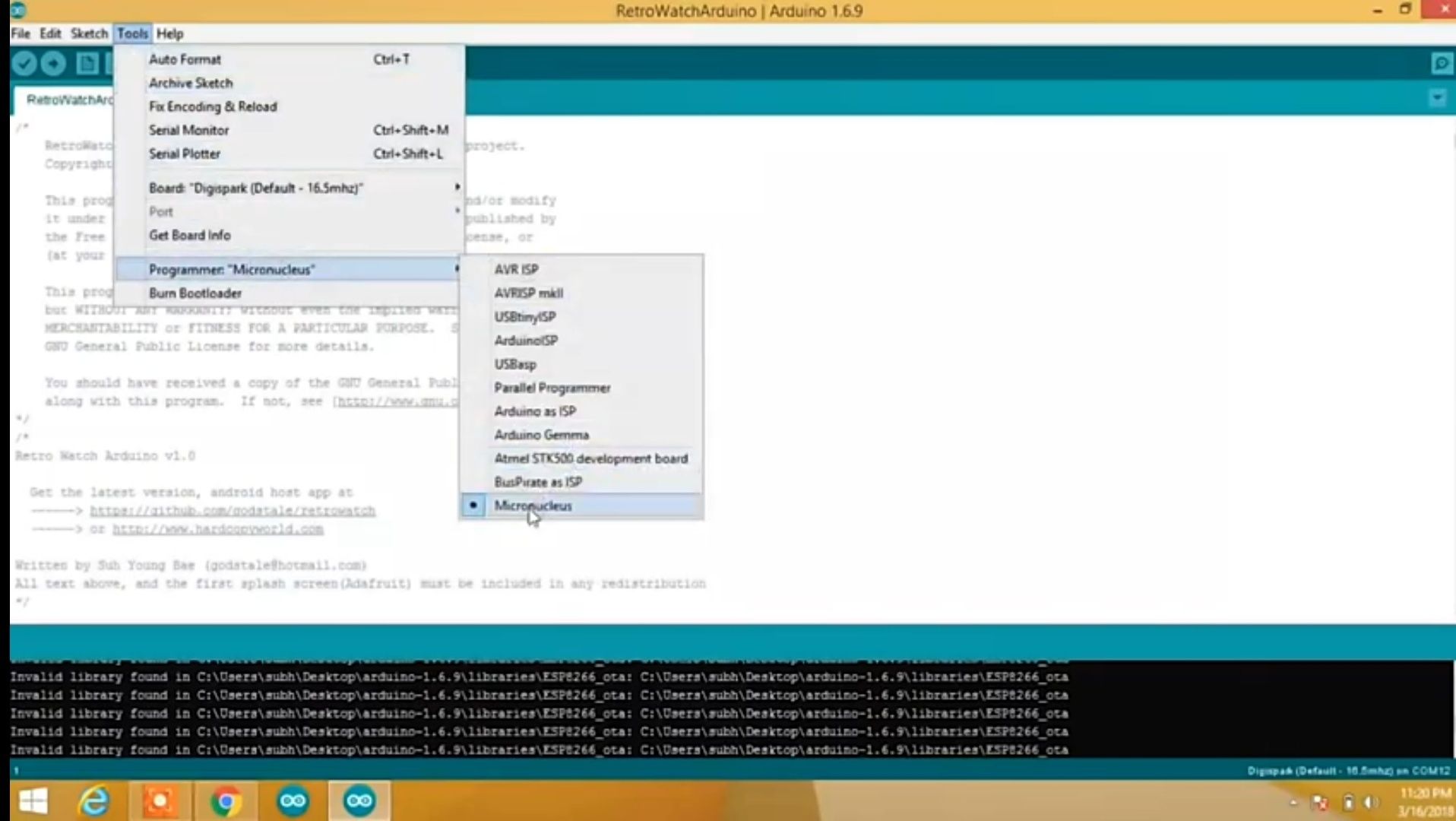Open the File menu
The width and height of the screenshot is (1456, 821).
tap(19, 33)
